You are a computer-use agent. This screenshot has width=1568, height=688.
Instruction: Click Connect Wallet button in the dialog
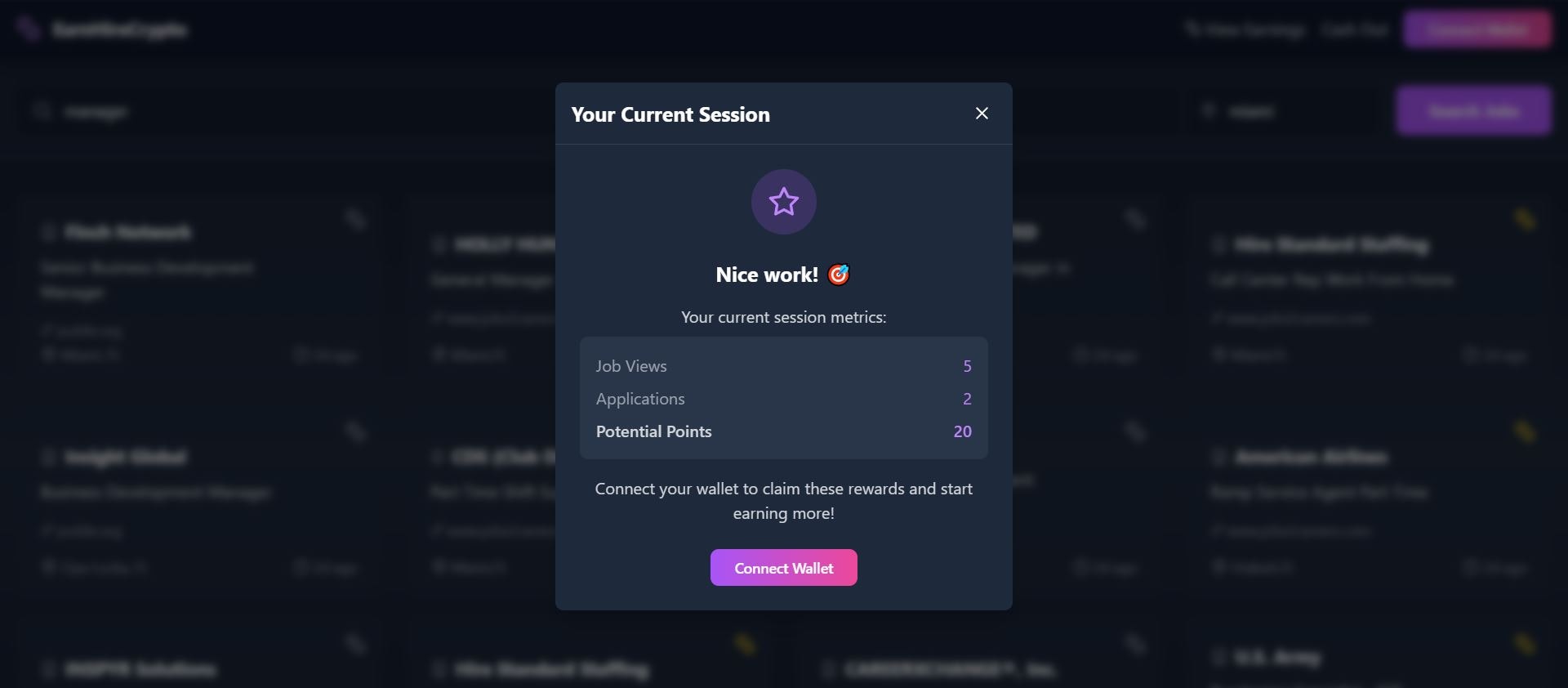(x=783, y=568)
